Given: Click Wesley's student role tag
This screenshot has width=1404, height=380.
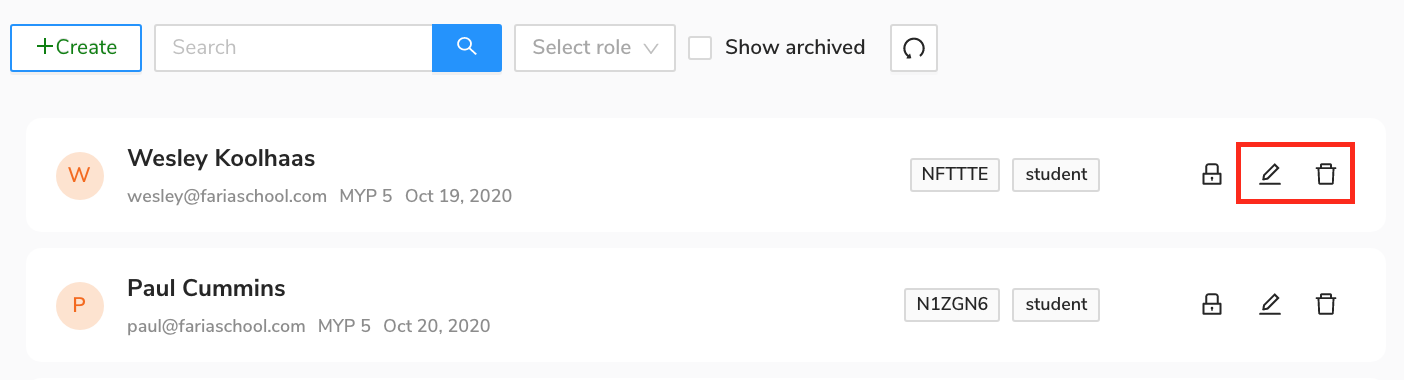Looking at the screenshot, I should click(x=1056, y=174).
